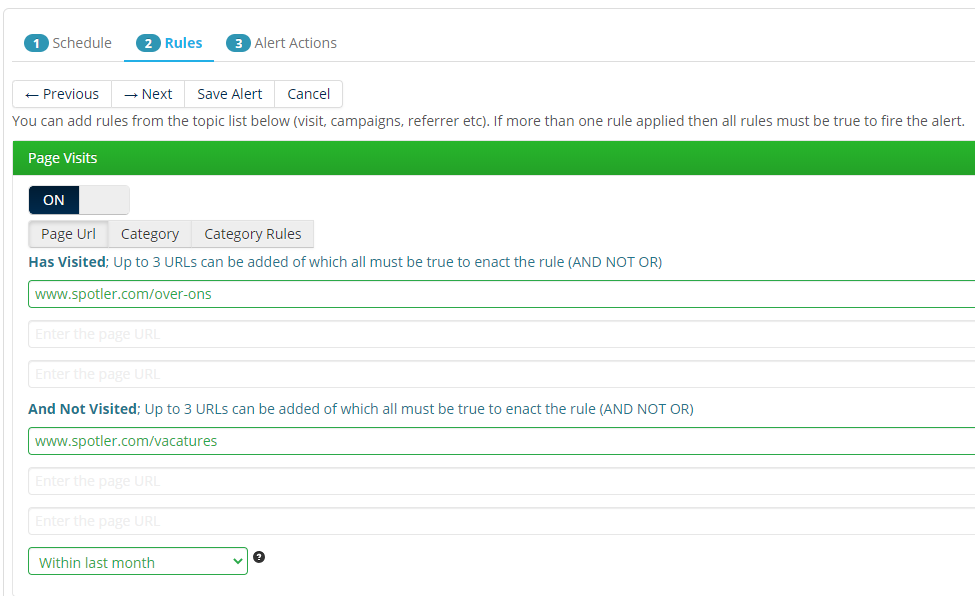Click the help question mark icon
The width and height of the screenshot is (975, 596).
259,557
